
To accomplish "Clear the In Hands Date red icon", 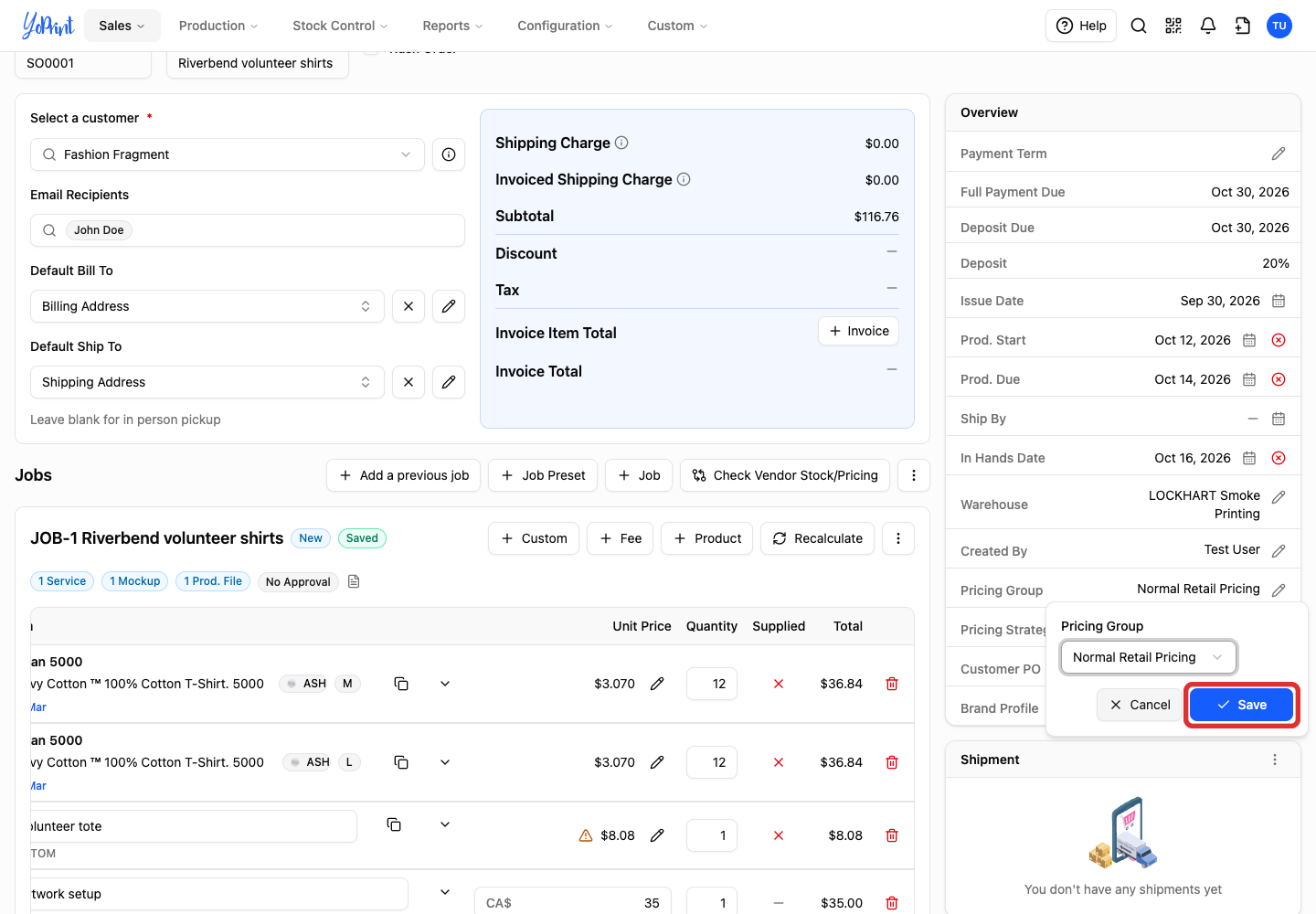I will (x=1279, y=458).
